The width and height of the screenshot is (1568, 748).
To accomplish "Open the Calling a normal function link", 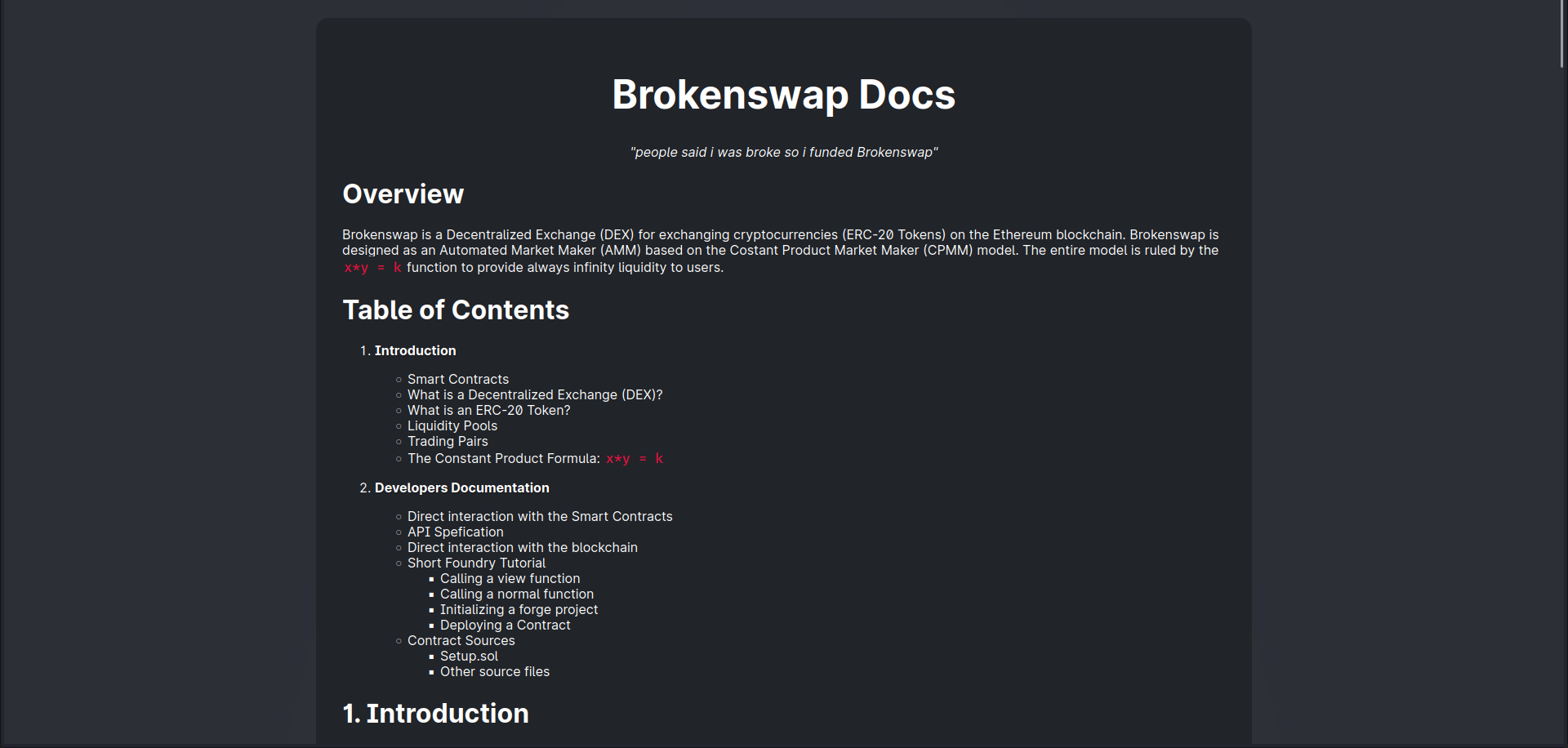I will click(517, 594).
